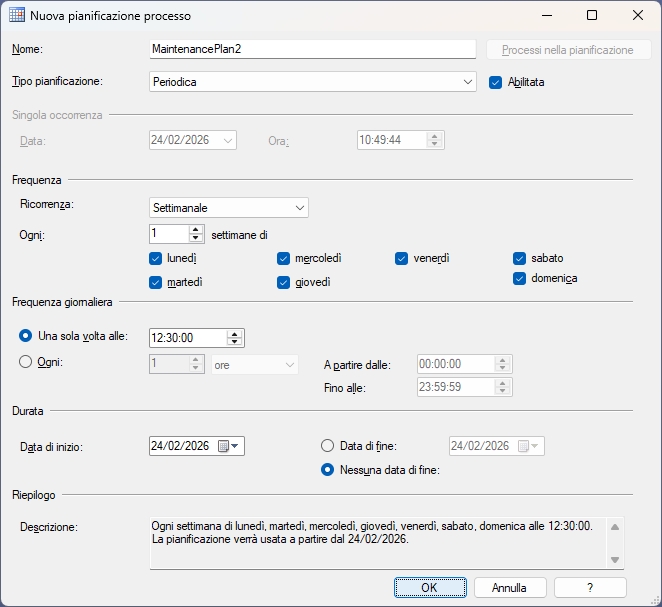This screenshot has height=607, width=662.
Task: Uncheck the mercoledì checkbox
Action: pos(285,258)
